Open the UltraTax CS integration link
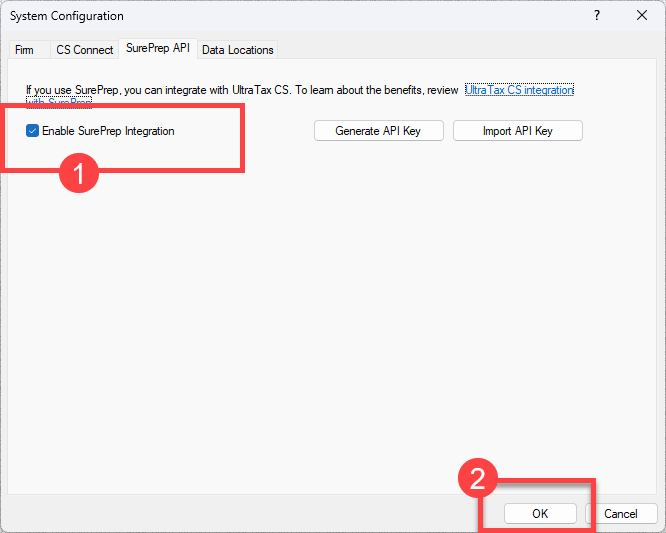This screenshot has width=666, height=533. click(519, 90)
